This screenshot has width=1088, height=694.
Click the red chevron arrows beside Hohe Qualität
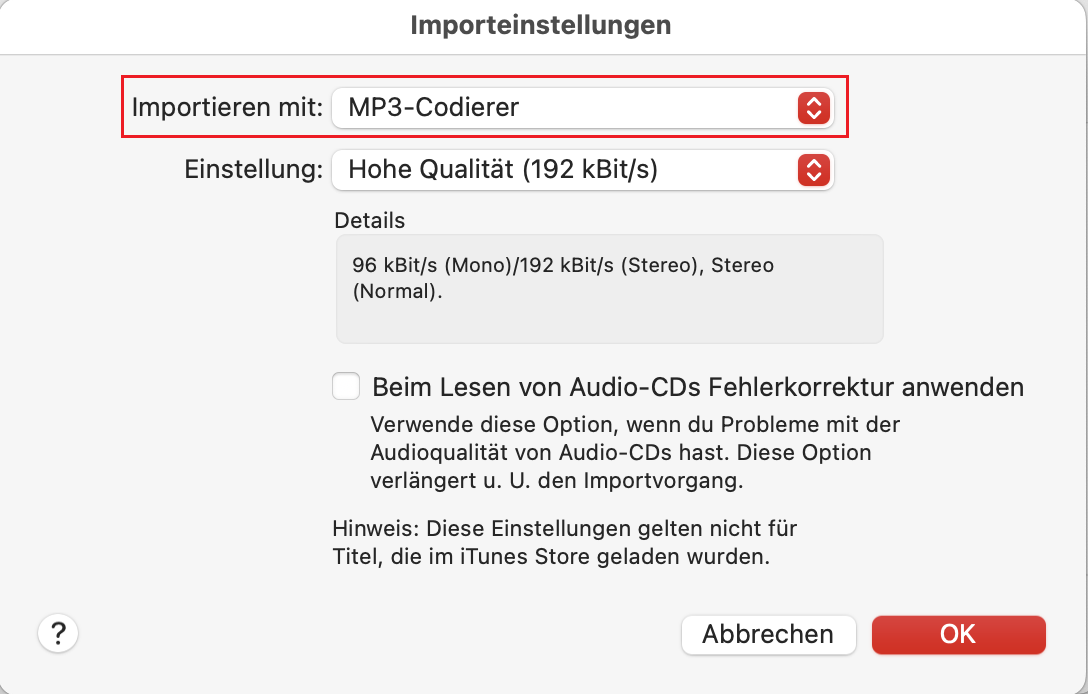pyautogui.click(x=814, y=170)
